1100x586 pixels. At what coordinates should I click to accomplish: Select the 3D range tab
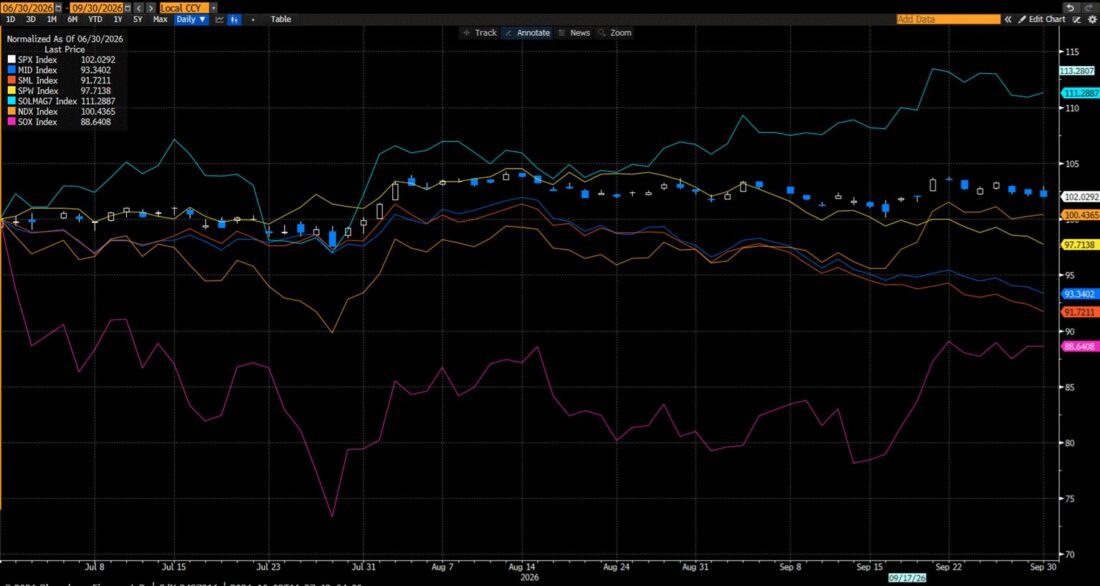pyautogui.click(x=31, y=20)
